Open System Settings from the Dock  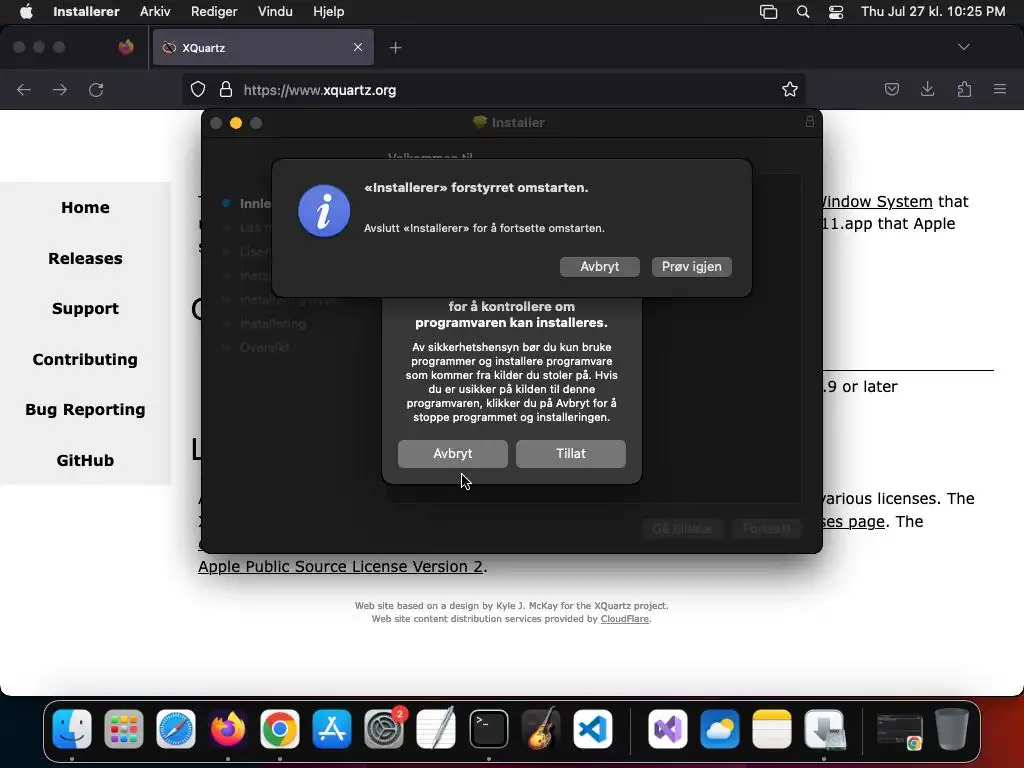[x=384, y=729]
